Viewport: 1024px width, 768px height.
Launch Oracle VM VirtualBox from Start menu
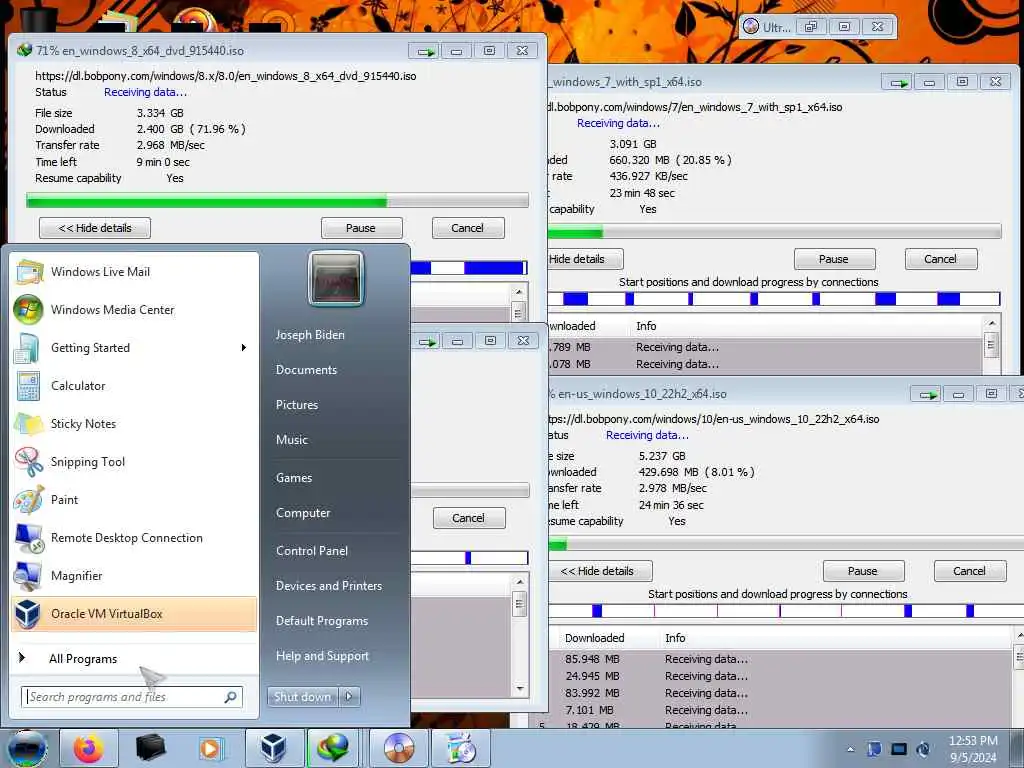pos(135,614)
